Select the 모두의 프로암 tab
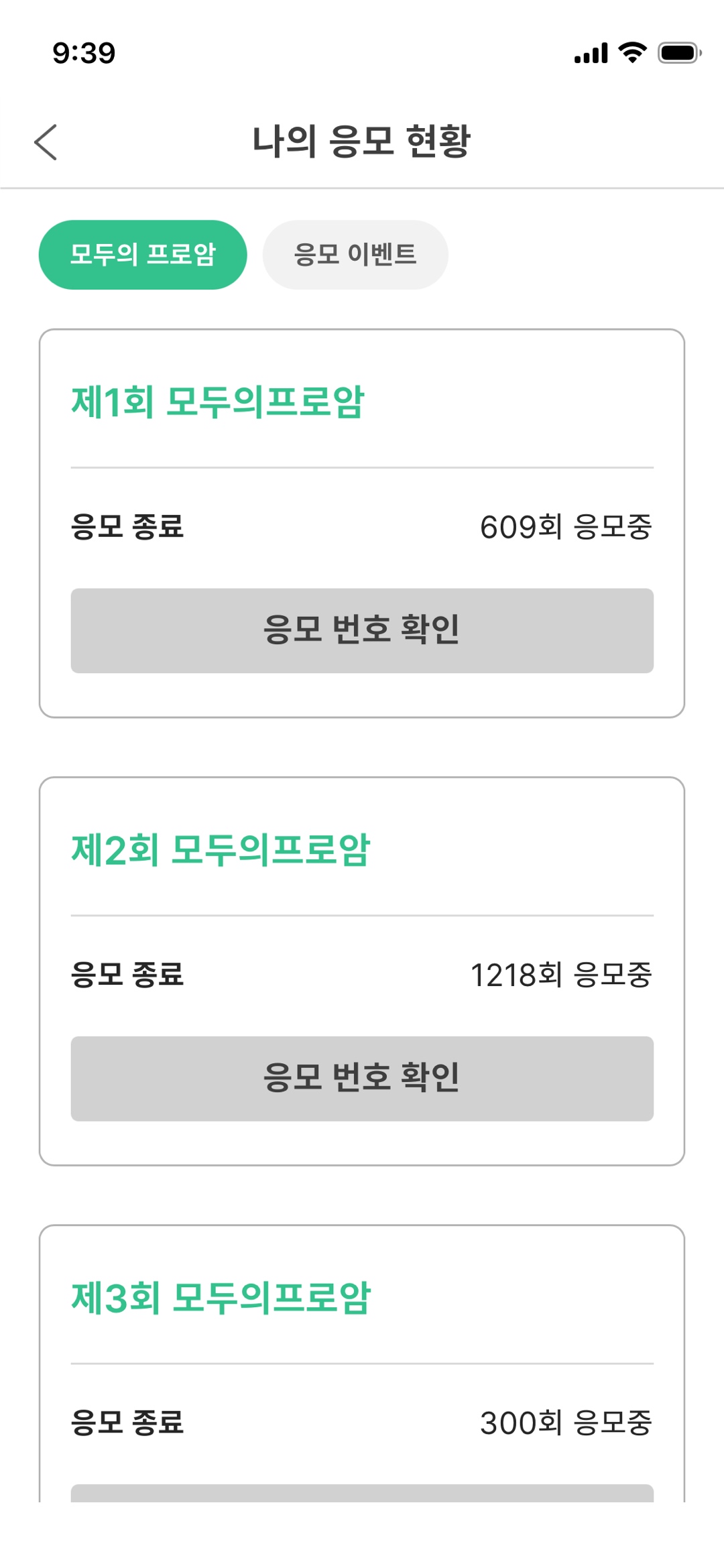 (x=143, y=255)
